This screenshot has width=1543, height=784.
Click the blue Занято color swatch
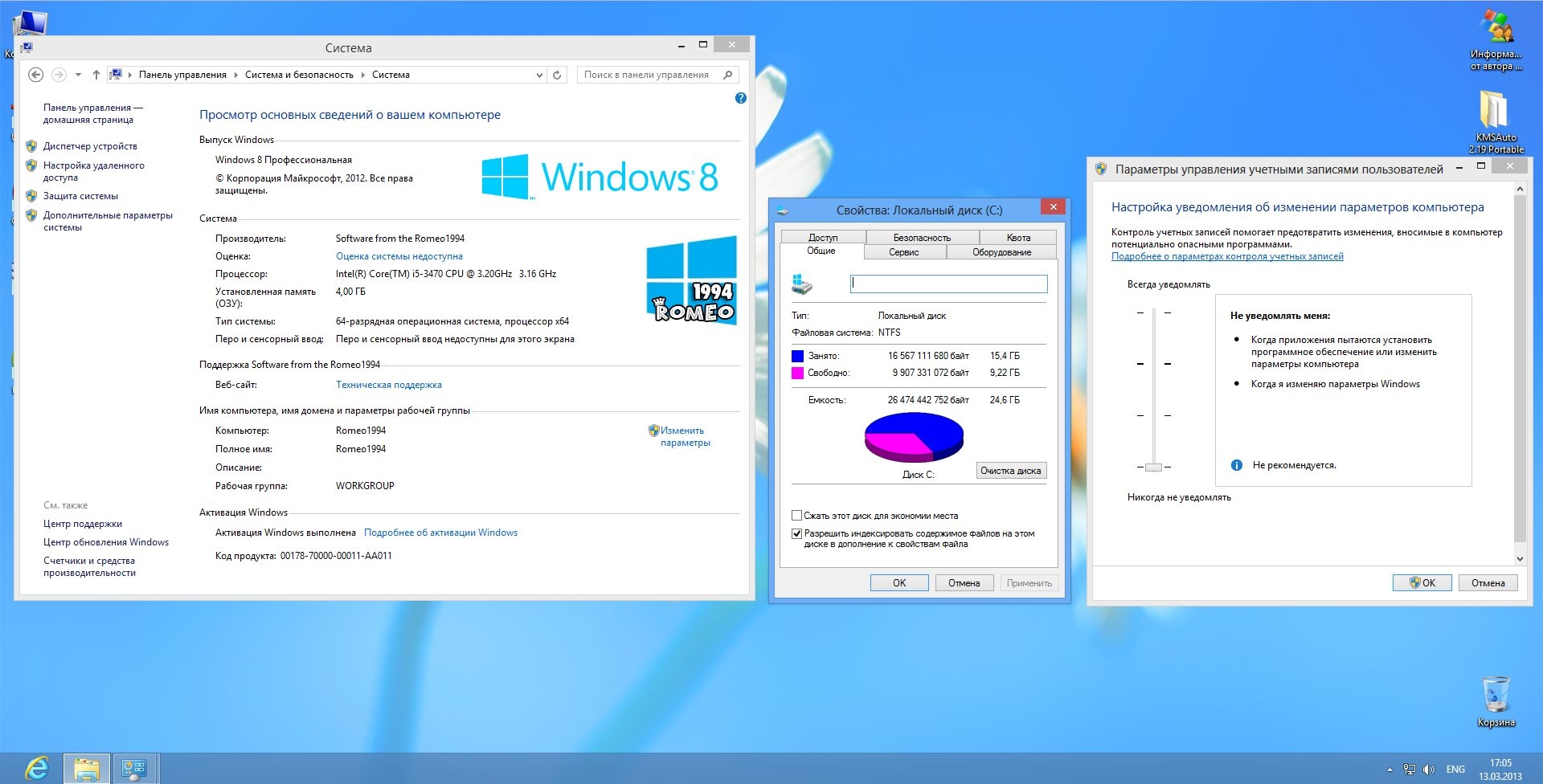pos(797,356)
